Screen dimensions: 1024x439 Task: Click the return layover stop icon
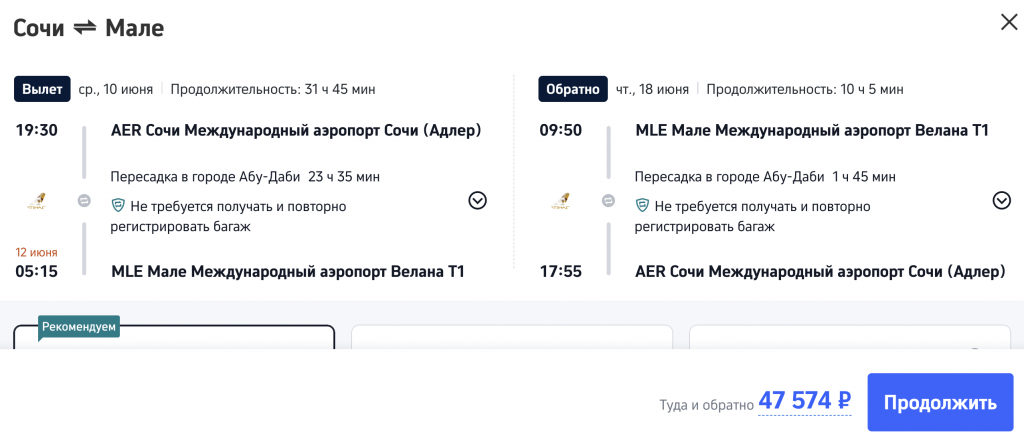[609, 201]
